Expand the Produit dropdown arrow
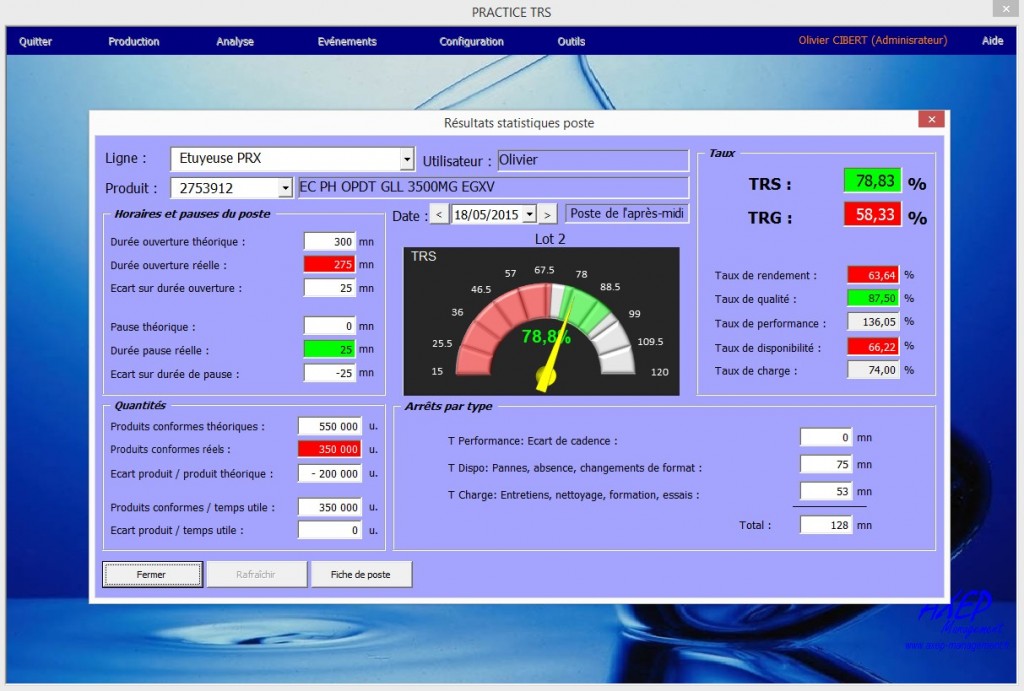 pos(285,188)
